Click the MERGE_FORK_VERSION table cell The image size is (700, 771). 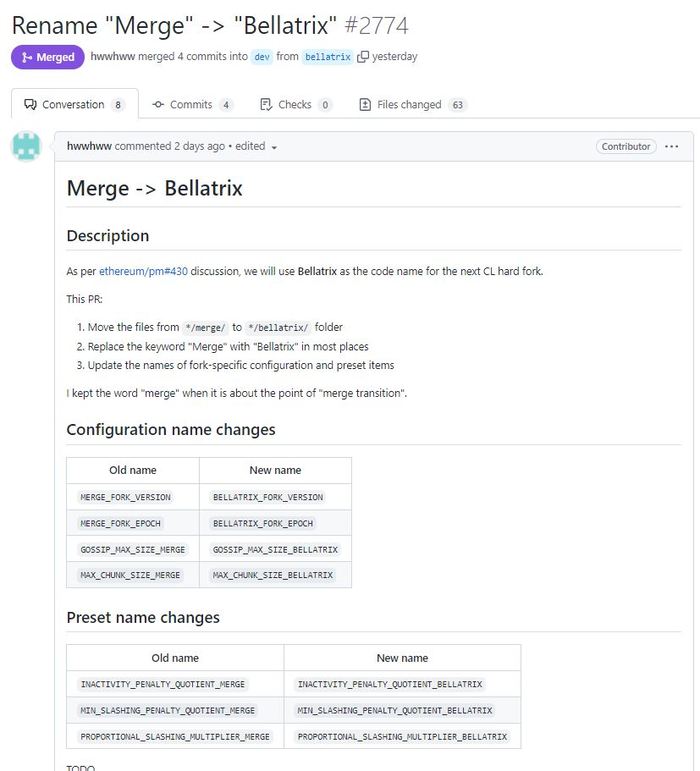tap(126, 497)
